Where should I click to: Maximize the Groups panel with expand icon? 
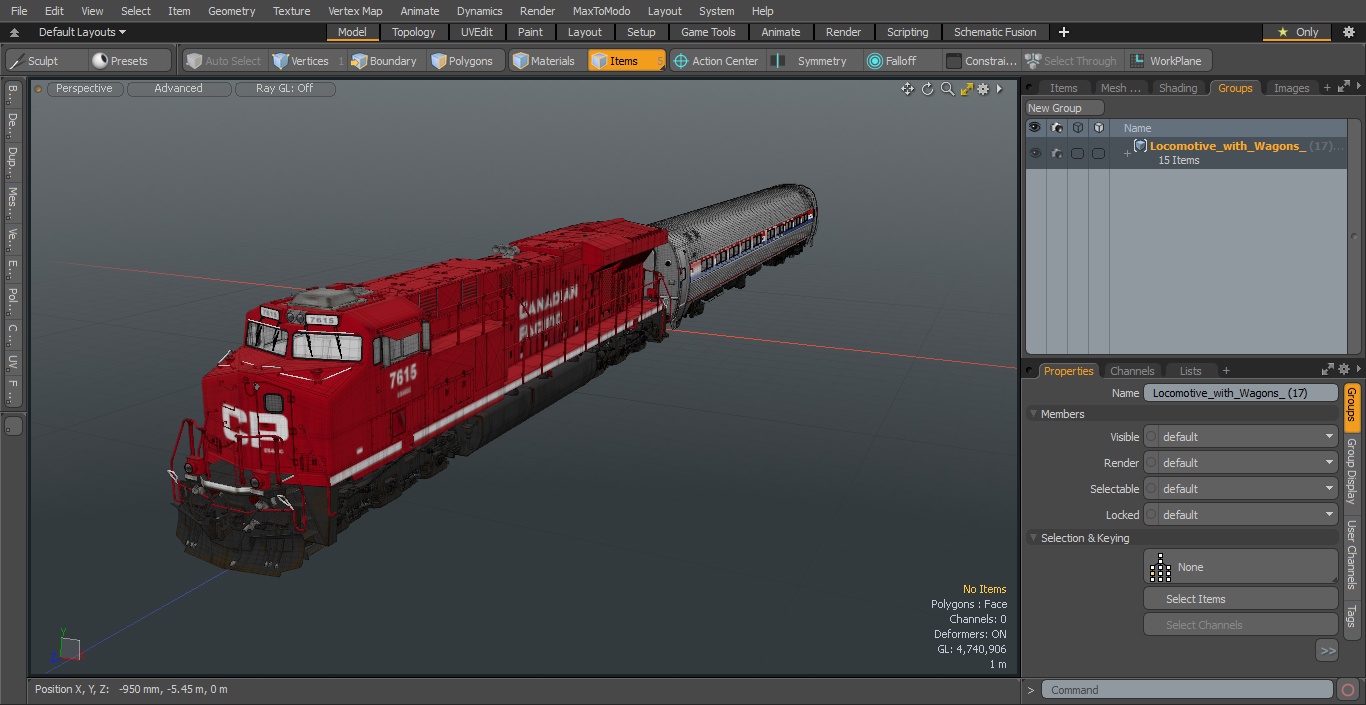tap(1342, 88)
